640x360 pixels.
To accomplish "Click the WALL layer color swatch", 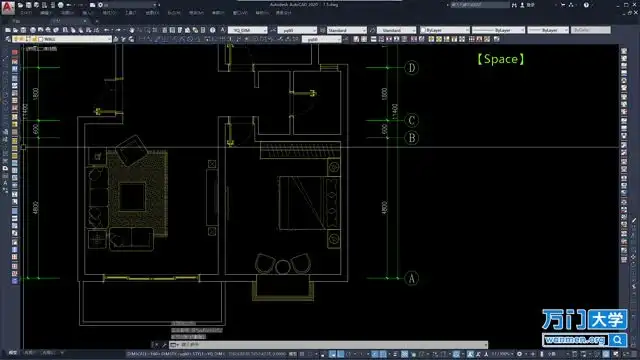I will coord(40,39).
